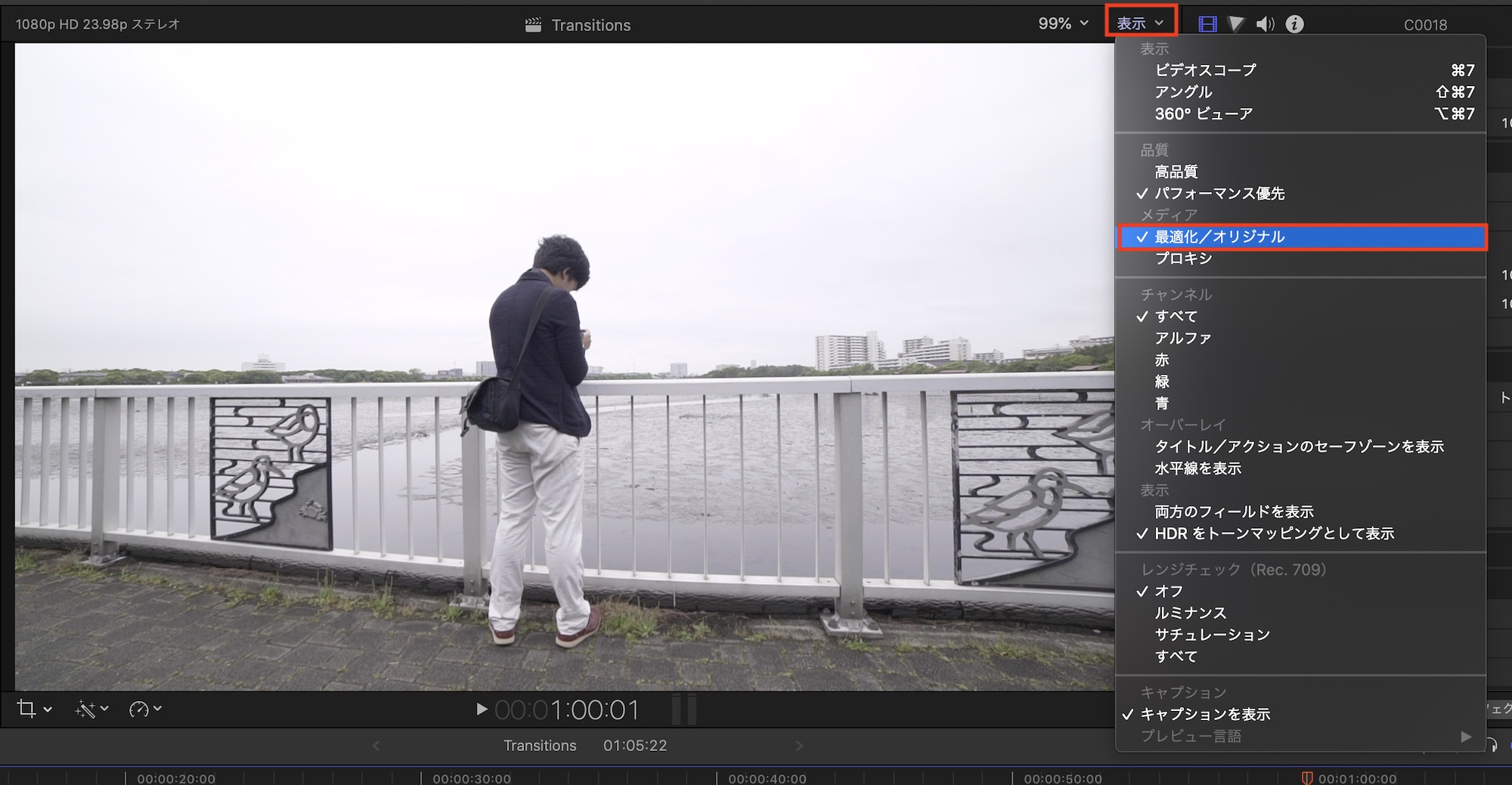Select オフ for range check
The image size is (1512, 785).
[x=1300, y=592]
